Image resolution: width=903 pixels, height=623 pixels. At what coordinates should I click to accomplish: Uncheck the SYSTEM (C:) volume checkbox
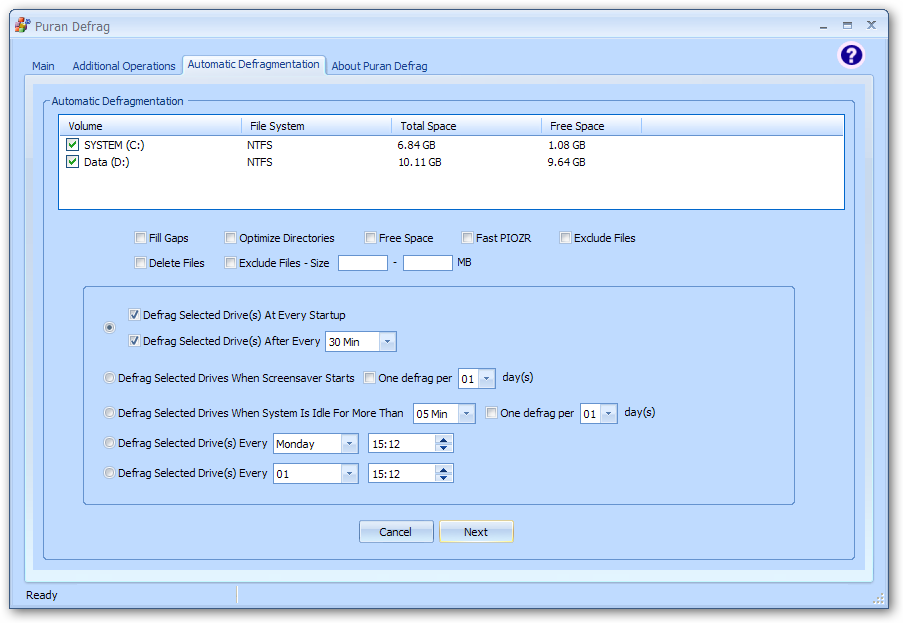[x=72, y=145]
